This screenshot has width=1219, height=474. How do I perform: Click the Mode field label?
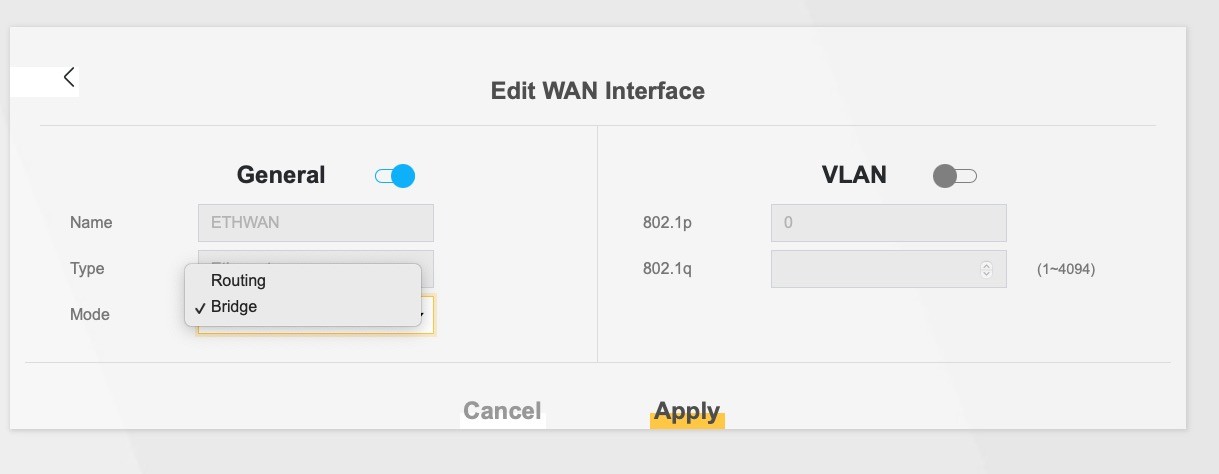[90, 315]
